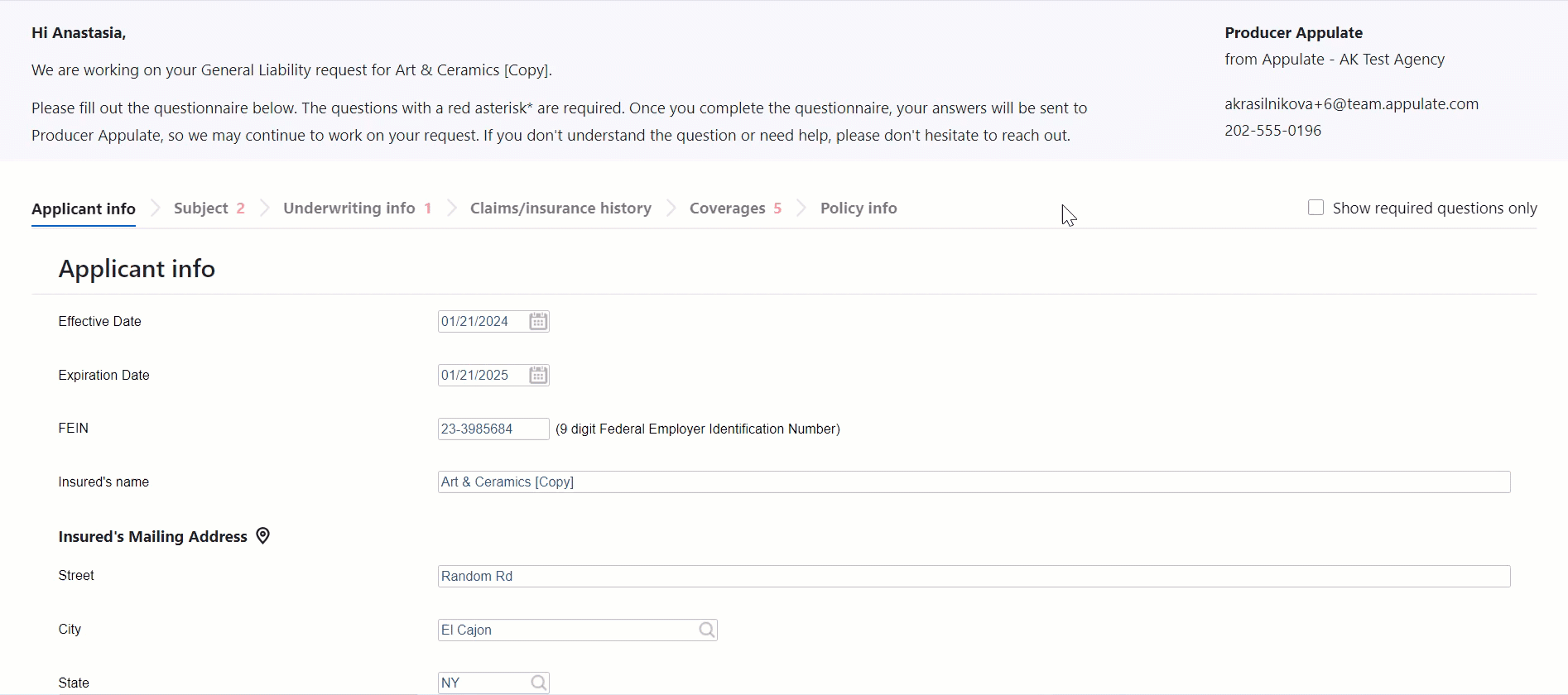Open the State lookup combo box
Screen dimensions: 1568x695
483,683
